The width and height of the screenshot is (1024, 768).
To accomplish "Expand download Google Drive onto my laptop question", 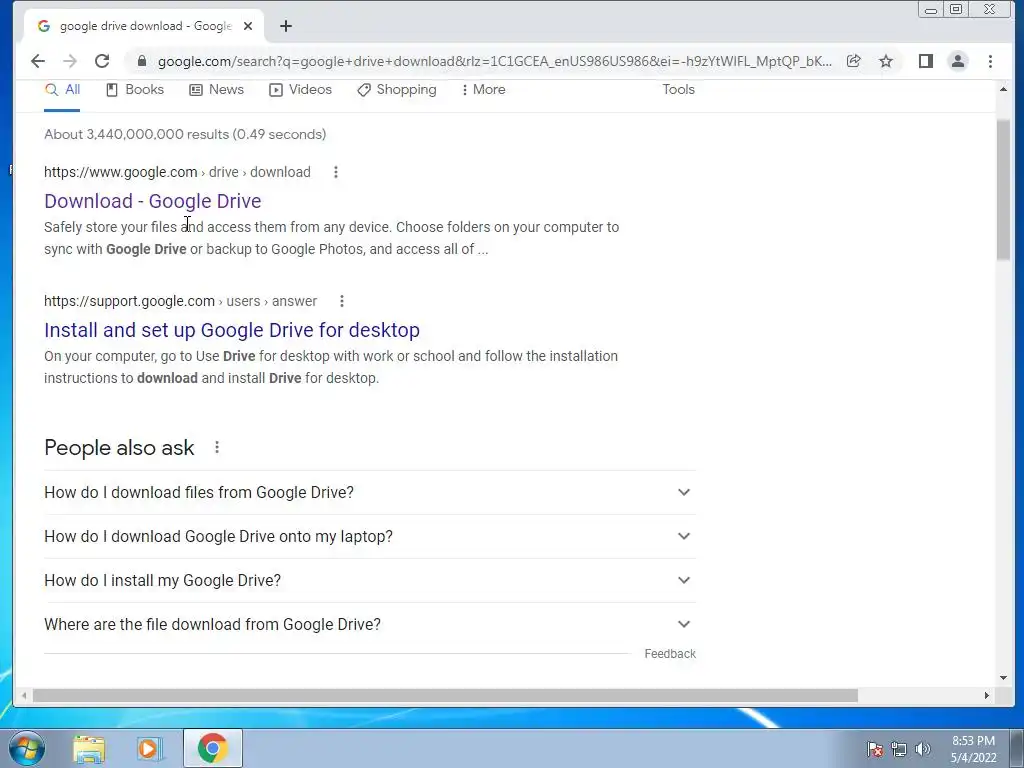I will 370,536.
